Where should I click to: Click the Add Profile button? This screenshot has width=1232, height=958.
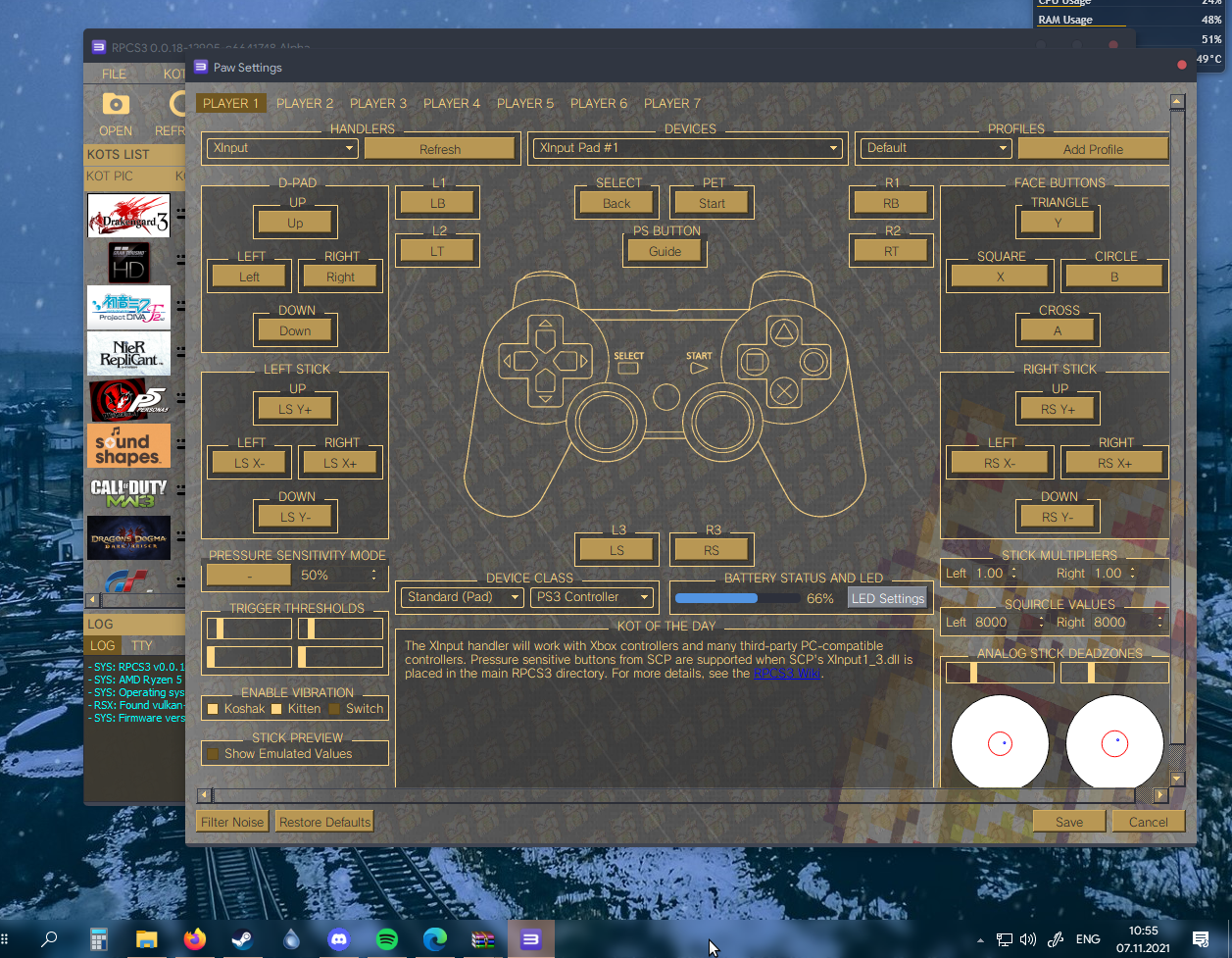click(x=1093, y=149)
